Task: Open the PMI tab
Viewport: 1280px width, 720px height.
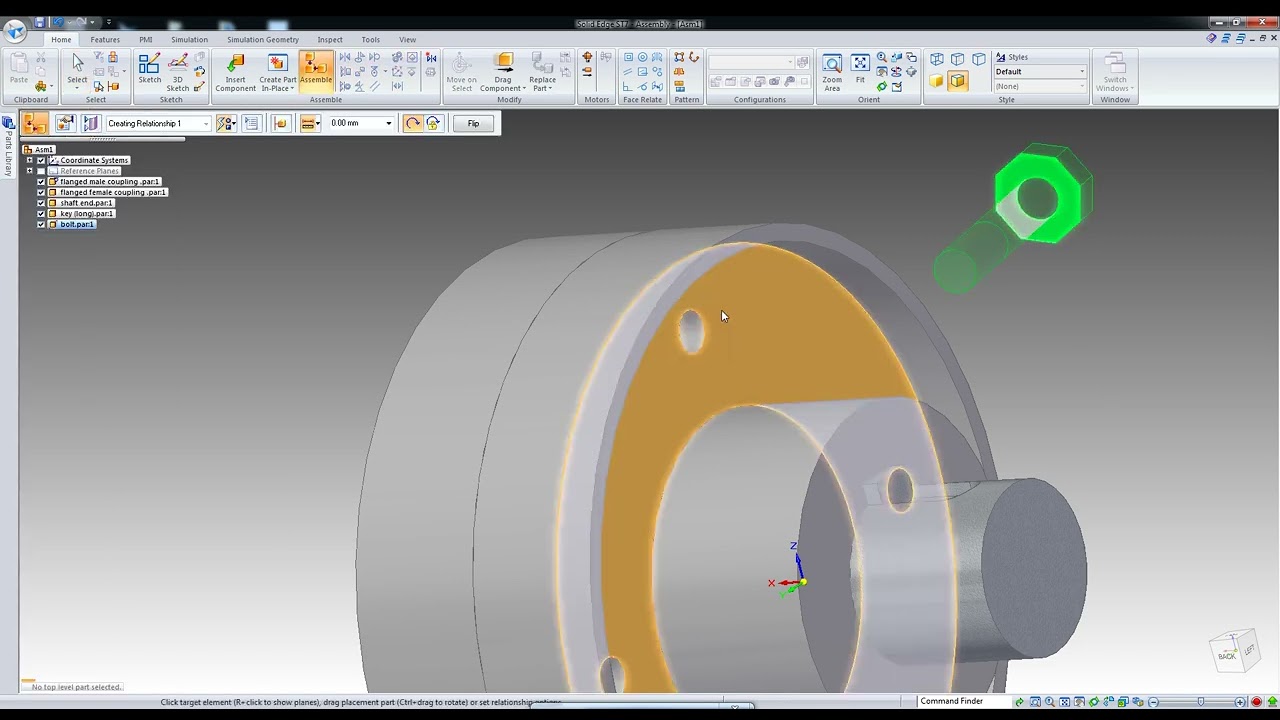Action: [146, 40]
